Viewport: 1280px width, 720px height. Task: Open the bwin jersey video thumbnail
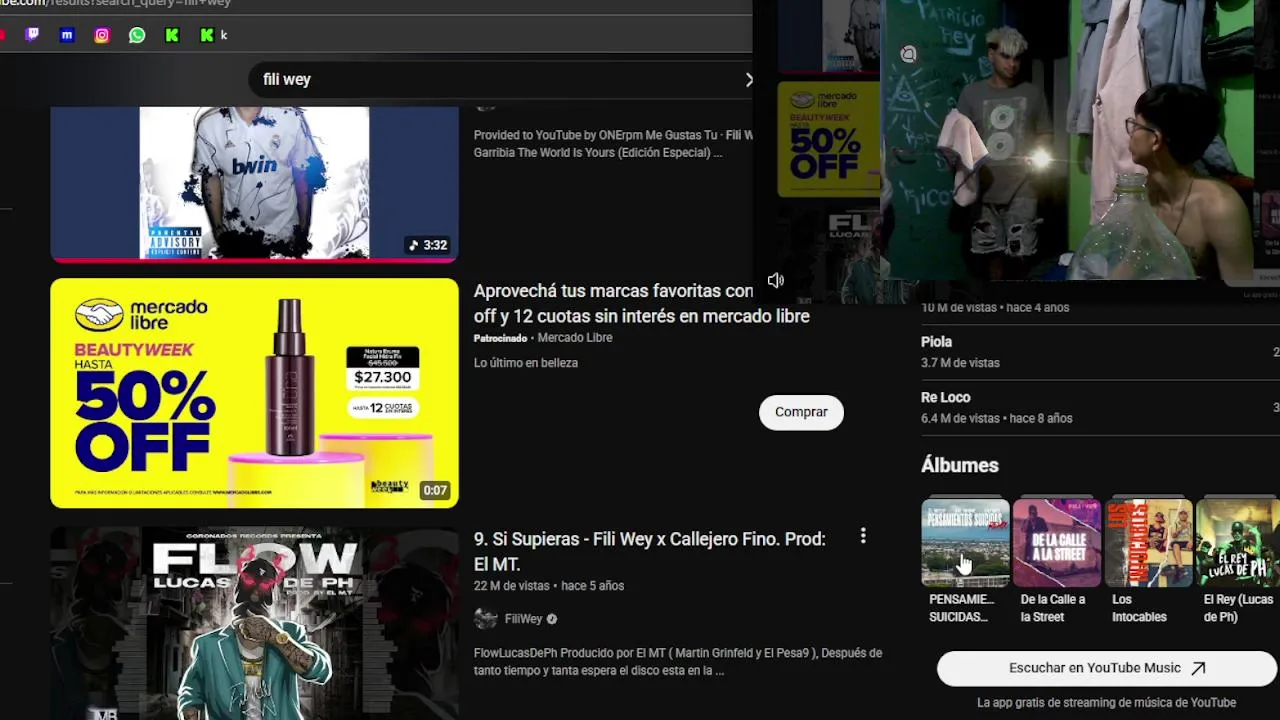pyautogui.click(x=254, y=183)
